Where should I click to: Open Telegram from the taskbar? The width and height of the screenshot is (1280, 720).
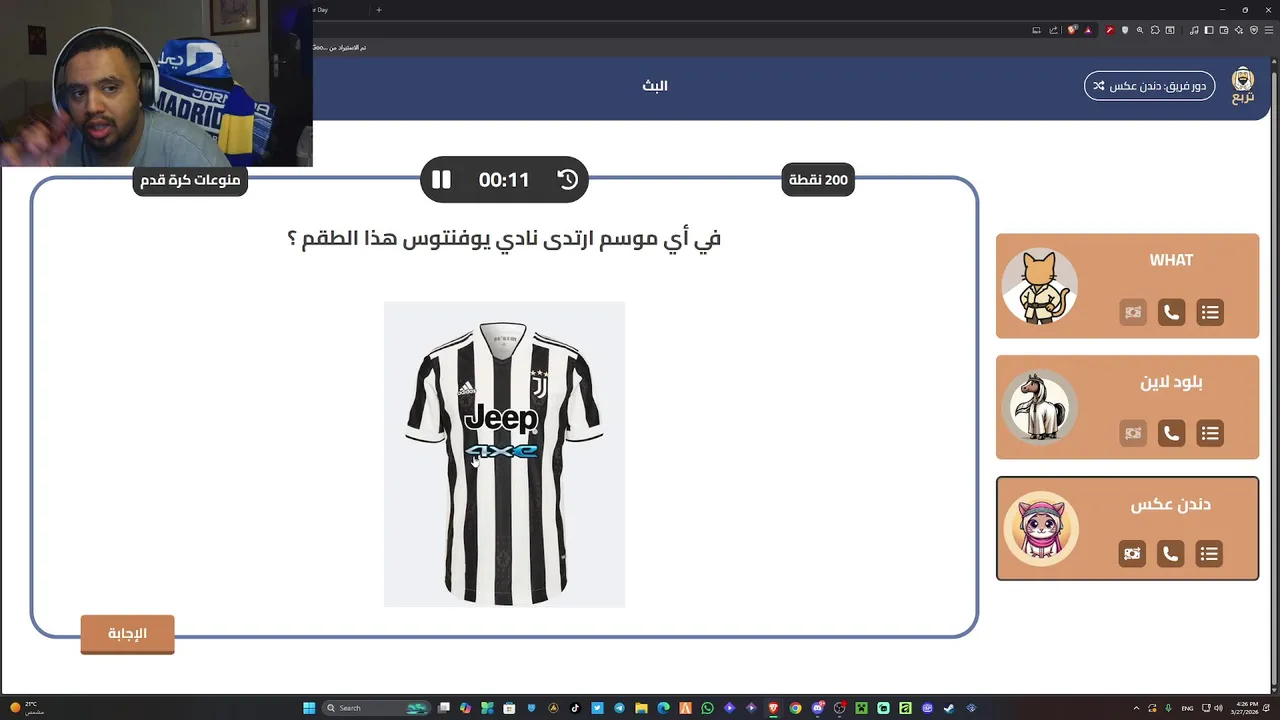(x=619, y=708)
